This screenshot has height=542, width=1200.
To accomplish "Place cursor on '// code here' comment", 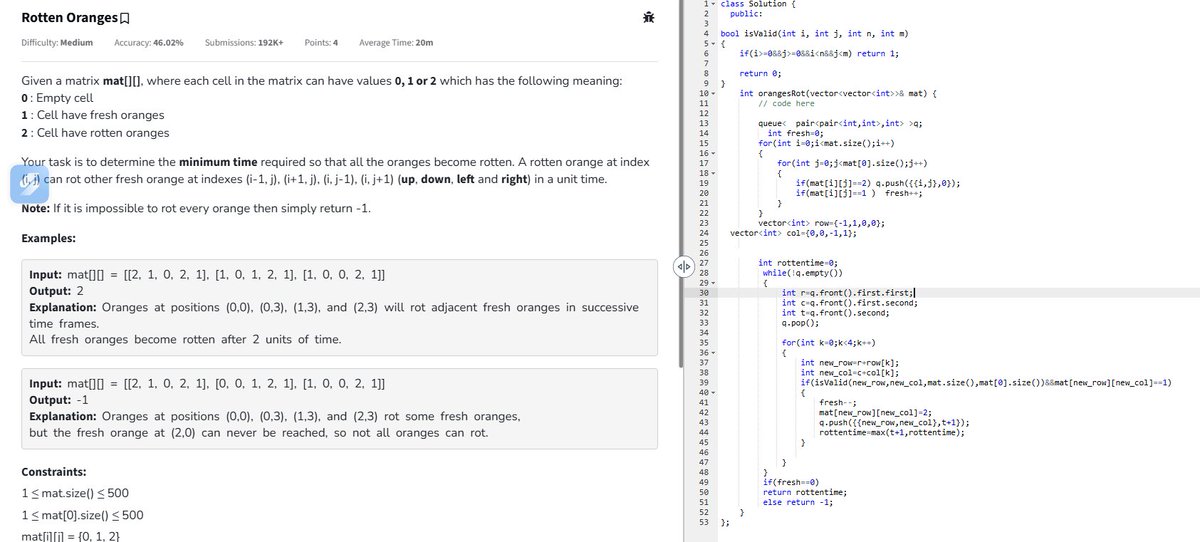I will point(786,103).
